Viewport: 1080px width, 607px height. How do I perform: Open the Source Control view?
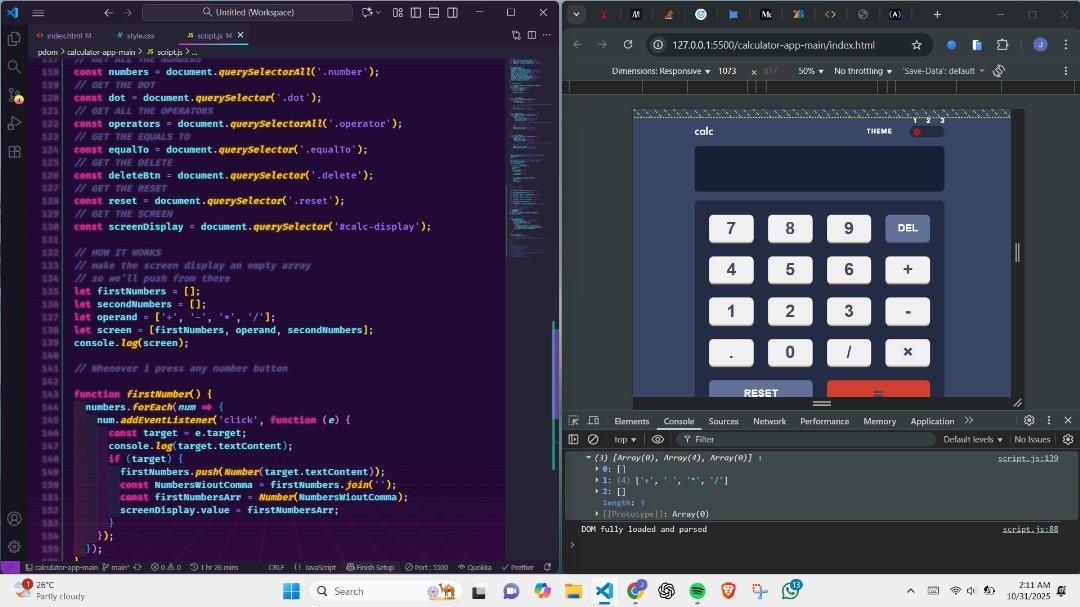tap(14, 95)
